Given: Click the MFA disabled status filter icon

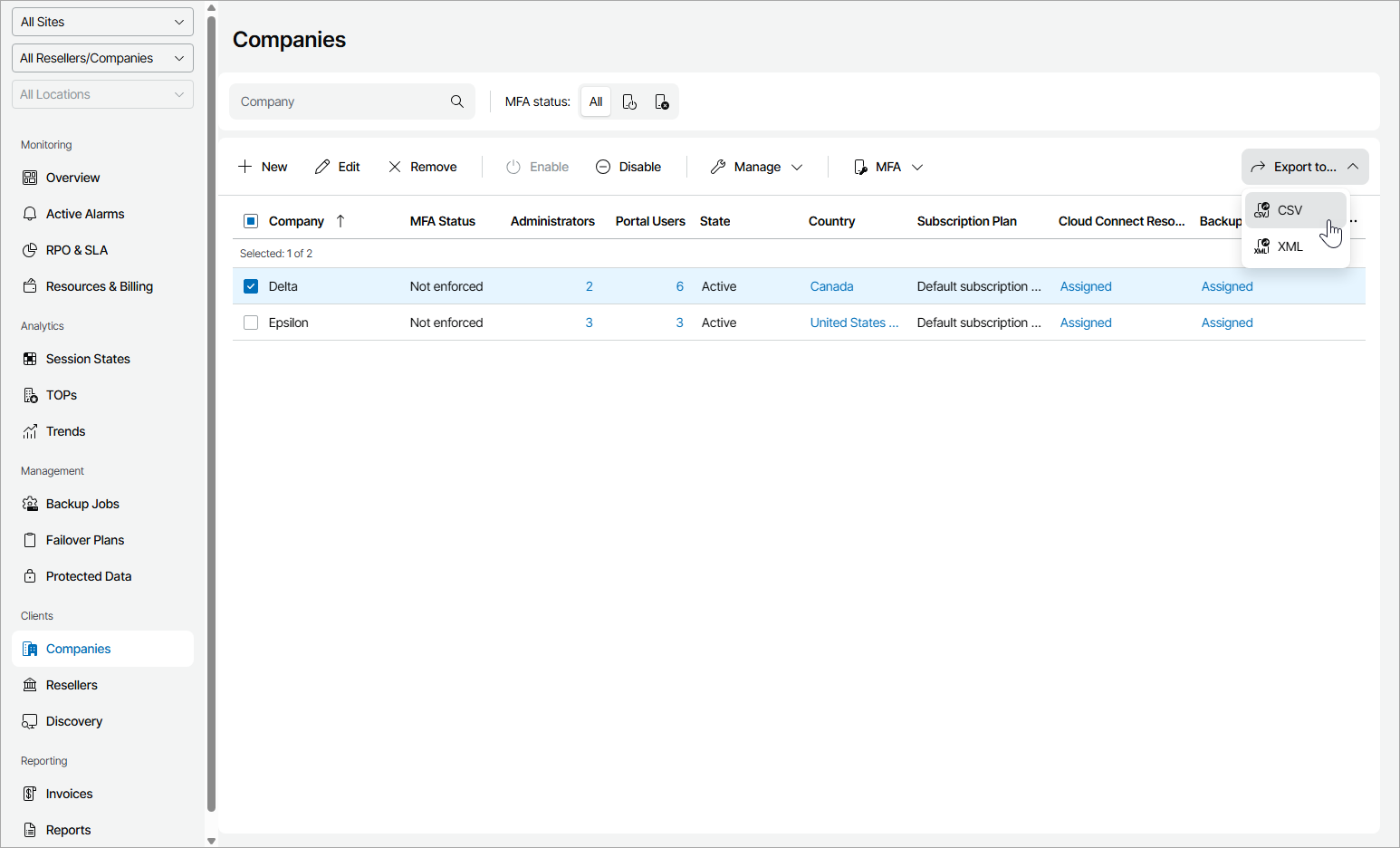Looking at the screenshot, I should (662, 102).
